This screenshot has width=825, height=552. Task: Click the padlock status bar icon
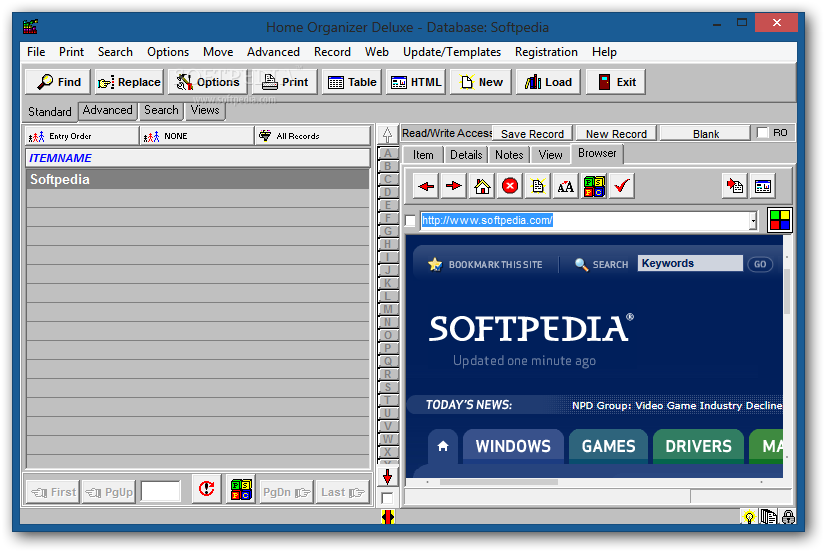tap(788, 517)
